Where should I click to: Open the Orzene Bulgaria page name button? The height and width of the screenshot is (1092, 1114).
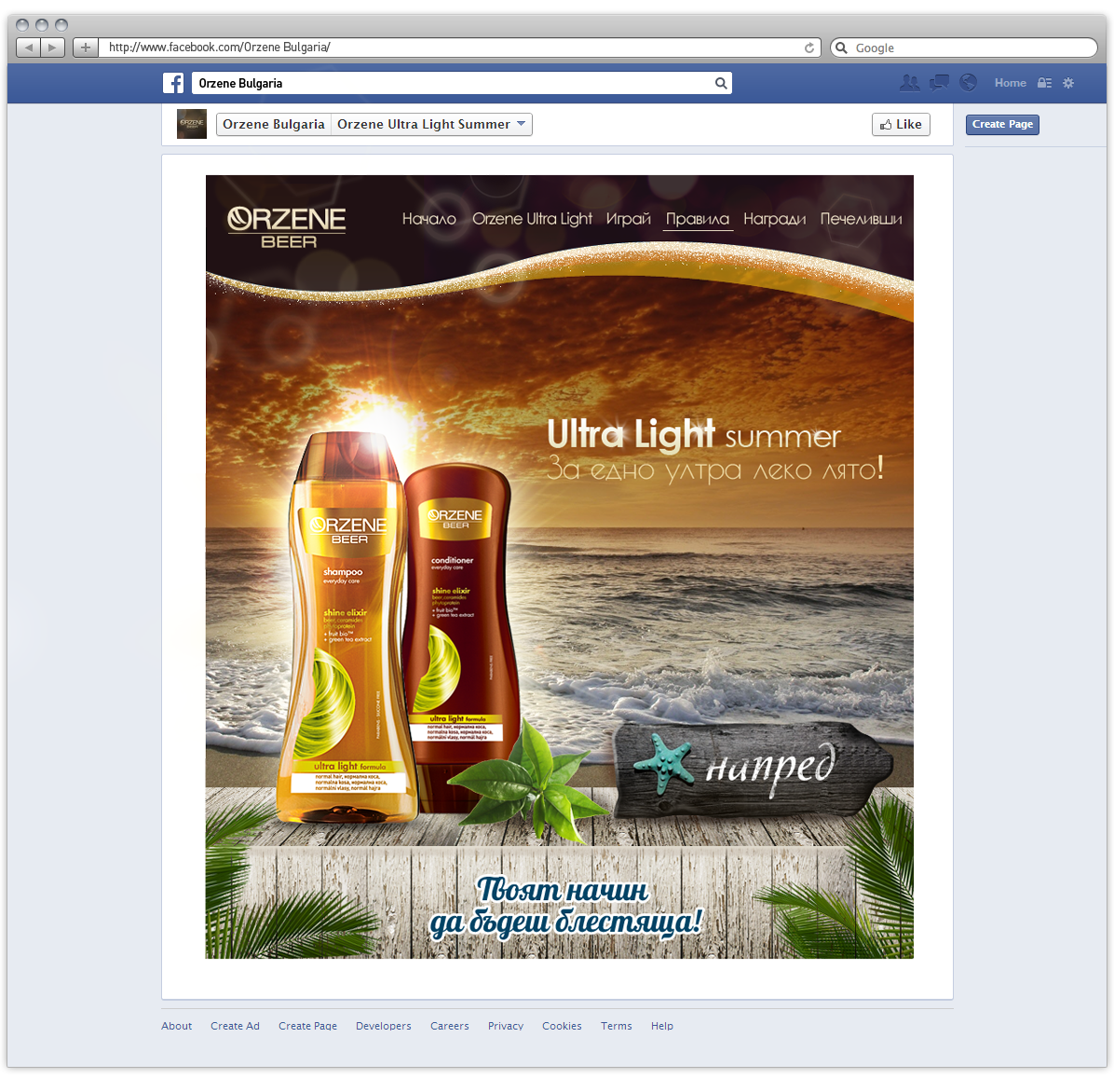(x=274, y=124)
